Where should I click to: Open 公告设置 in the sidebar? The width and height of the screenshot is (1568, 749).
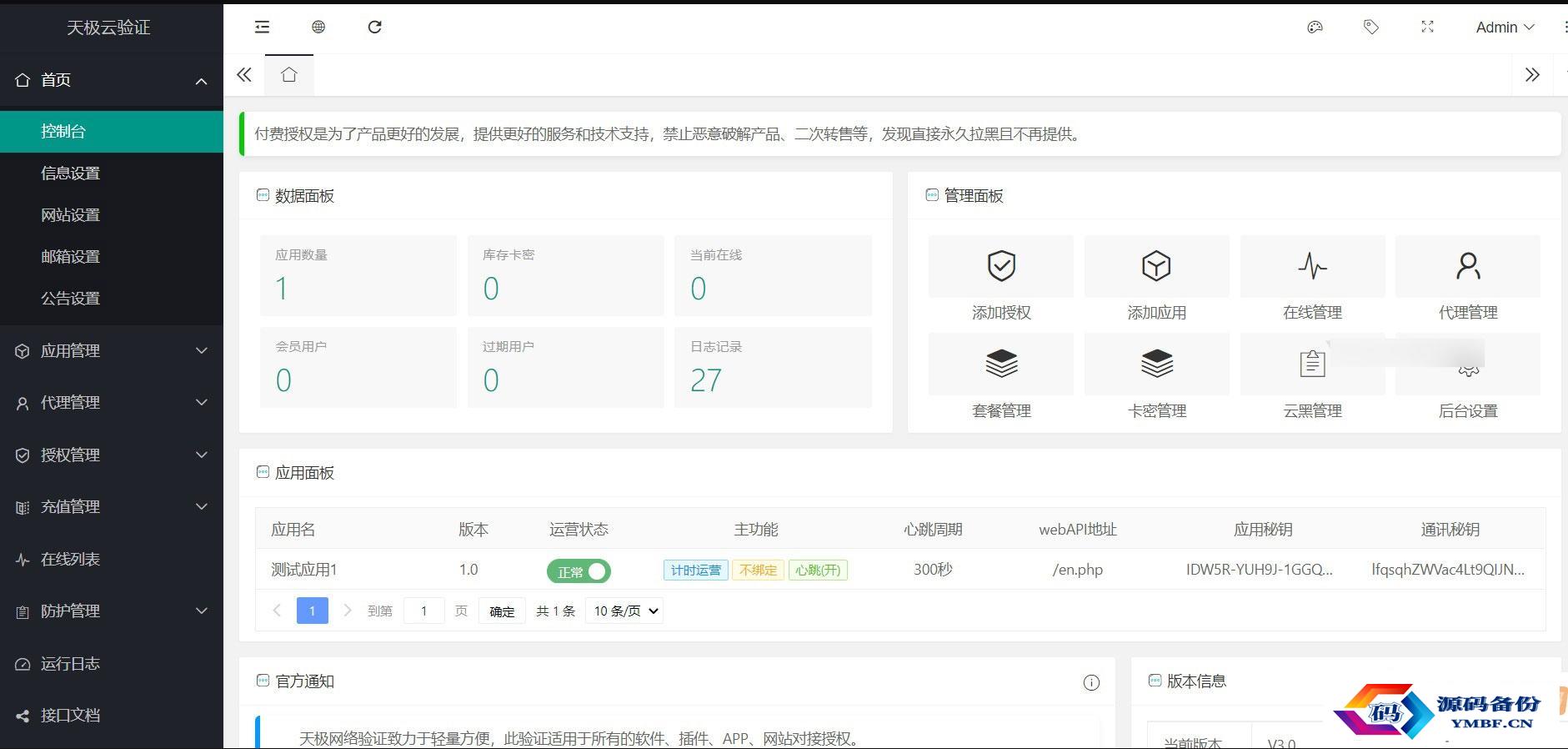(112, 298)
